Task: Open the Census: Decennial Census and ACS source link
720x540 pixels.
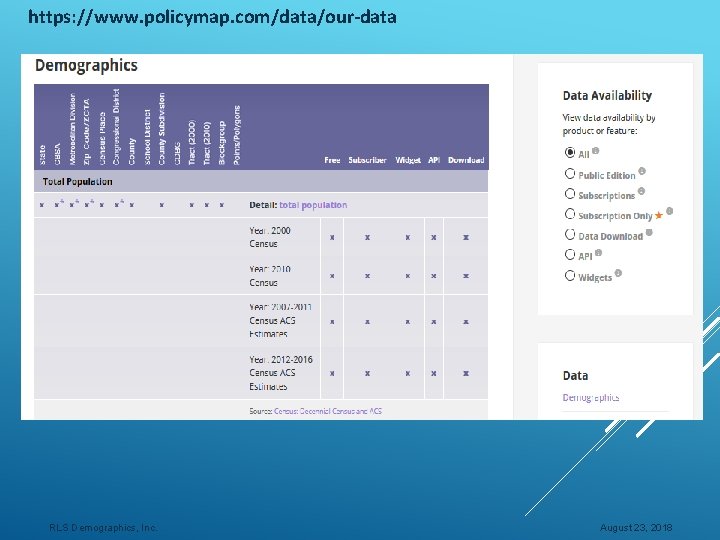Action: [328, 411]
